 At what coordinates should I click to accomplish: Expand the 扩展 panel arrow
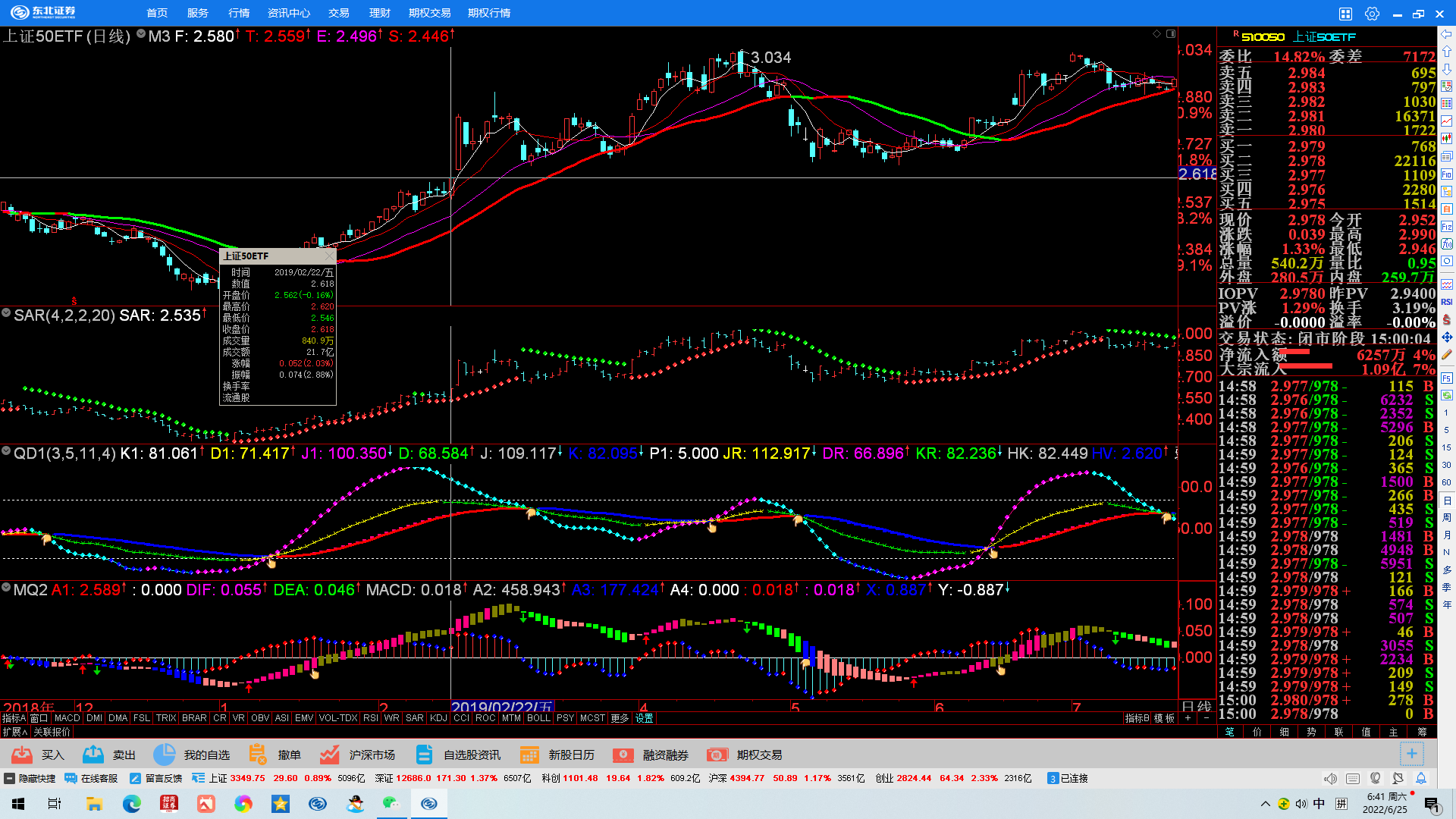tap(15, 732)
